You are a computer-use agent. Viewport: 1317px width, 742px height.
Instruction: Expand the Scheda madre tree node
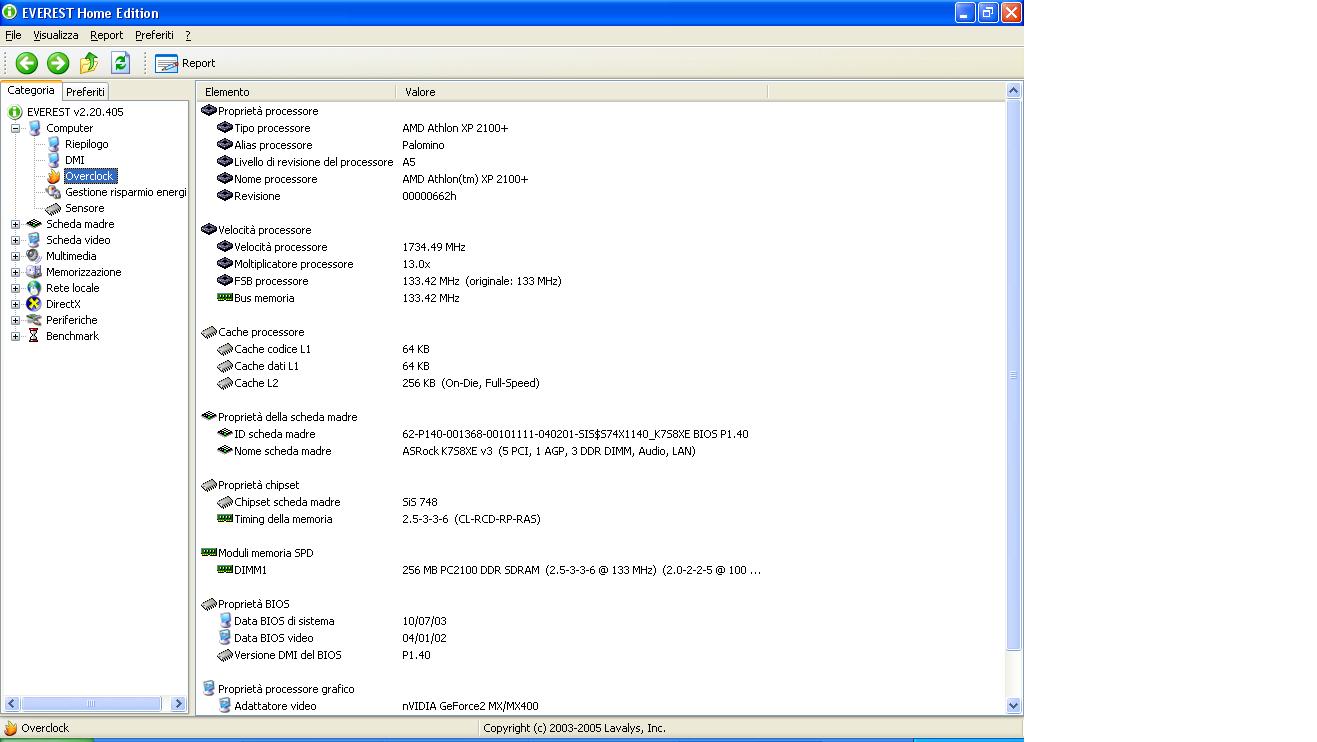click(15, 224)
